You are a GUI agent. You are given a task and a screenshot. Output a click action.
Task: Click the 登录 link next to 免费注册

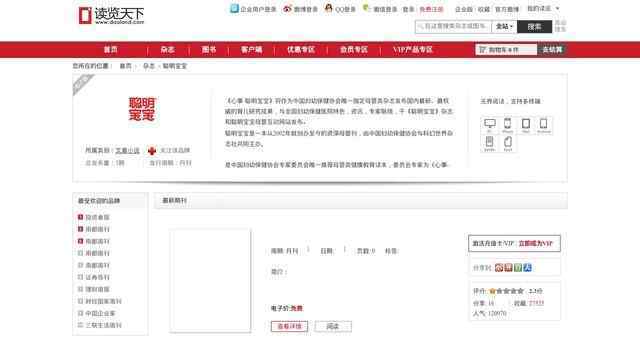coord(408,9)
